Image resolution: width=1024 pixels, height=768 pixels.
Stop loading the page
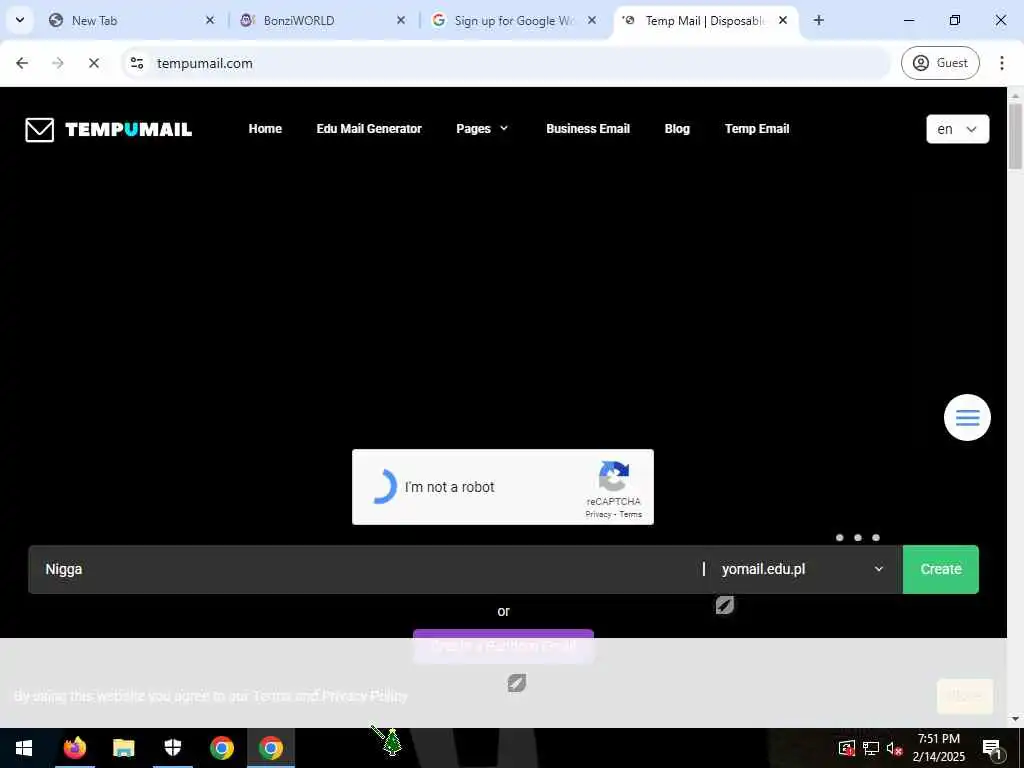93,63
